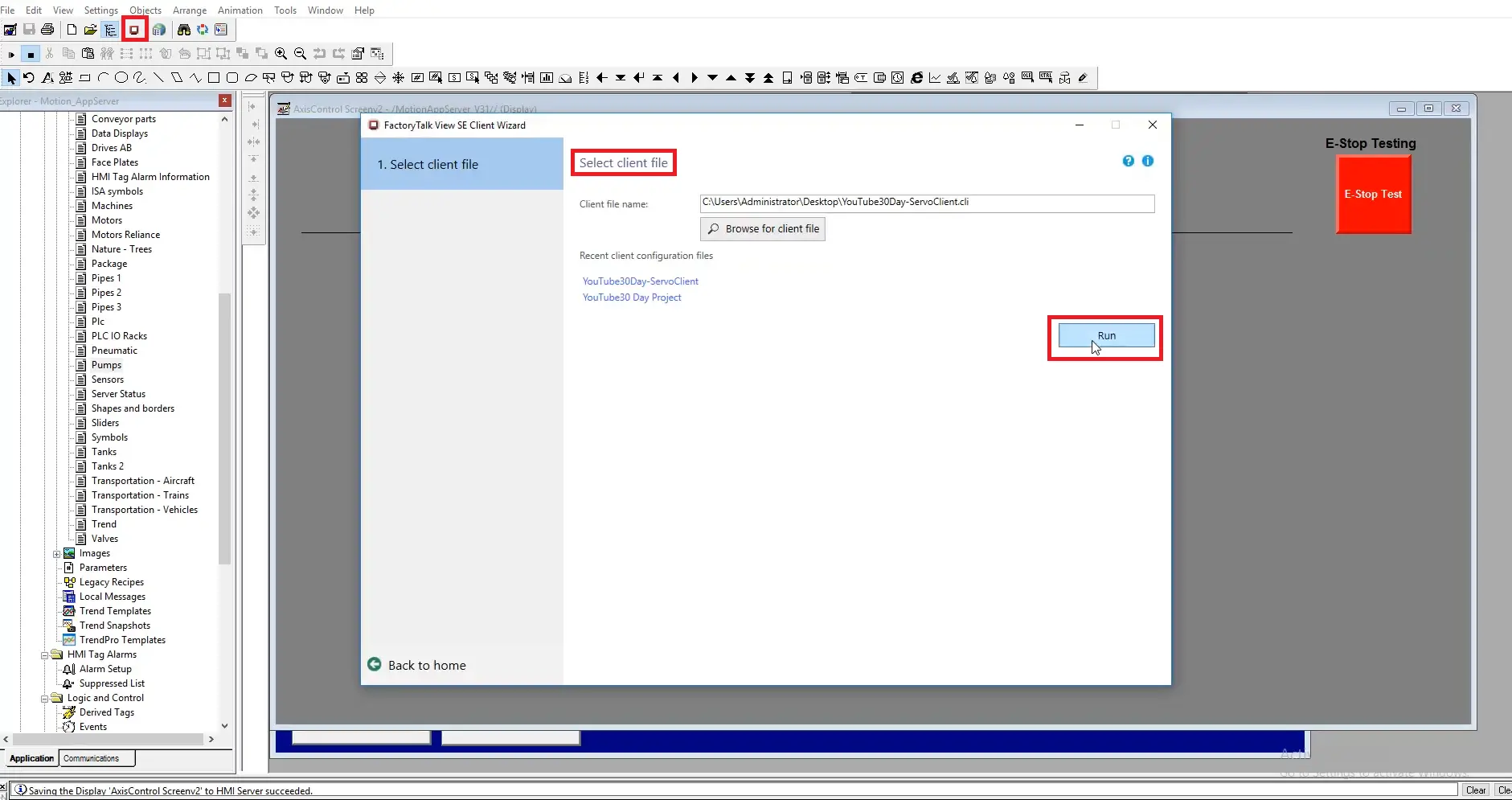Expand the Images tree node

point(56,554)
